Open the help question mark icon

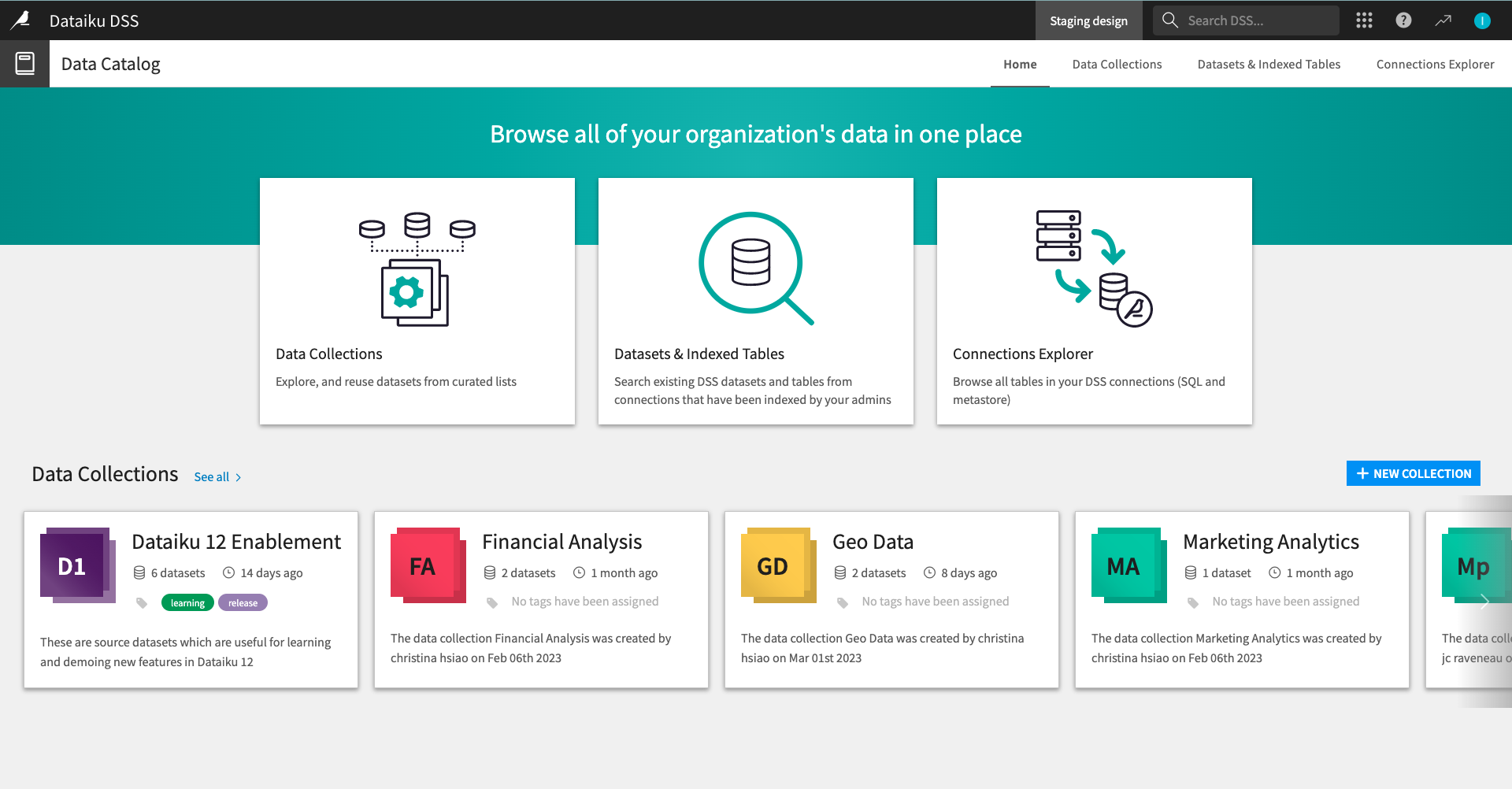coord(1404,20)
